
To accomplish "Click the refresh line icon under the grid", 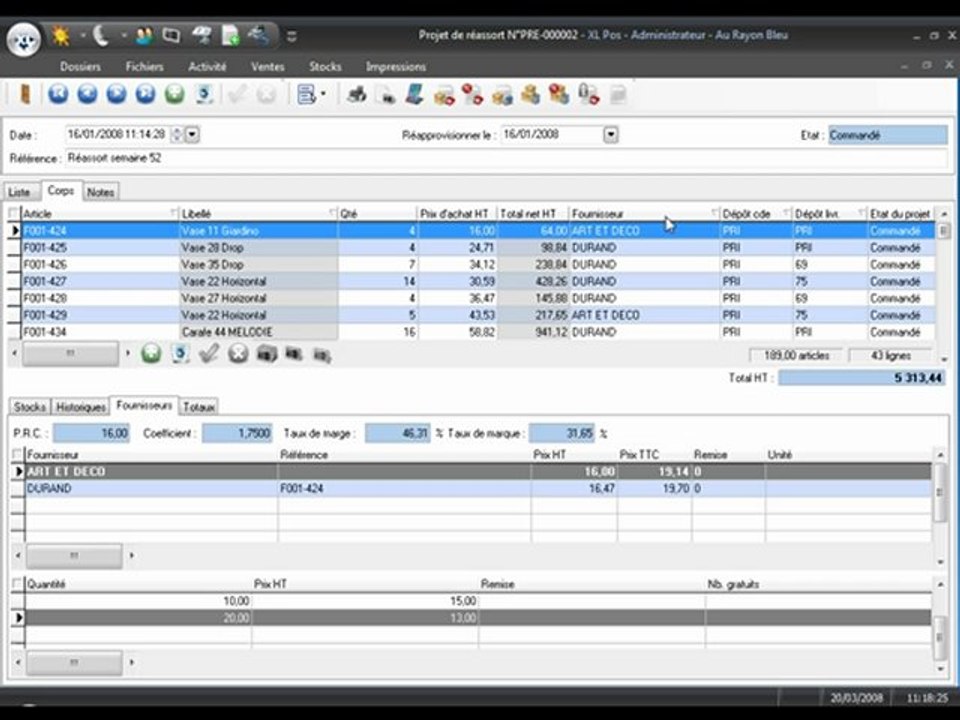I will point(180,354).
